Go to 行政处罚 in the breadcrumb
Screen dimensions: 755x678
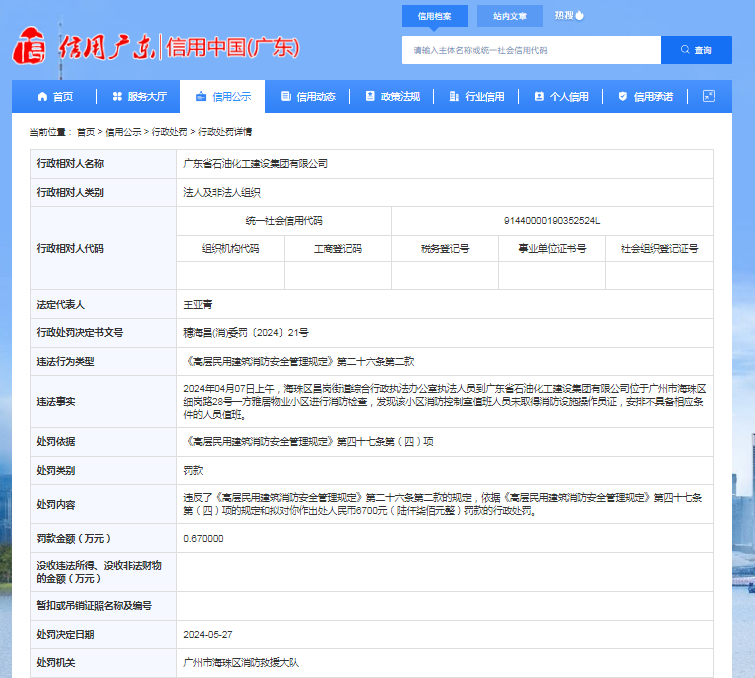(169, 132)
